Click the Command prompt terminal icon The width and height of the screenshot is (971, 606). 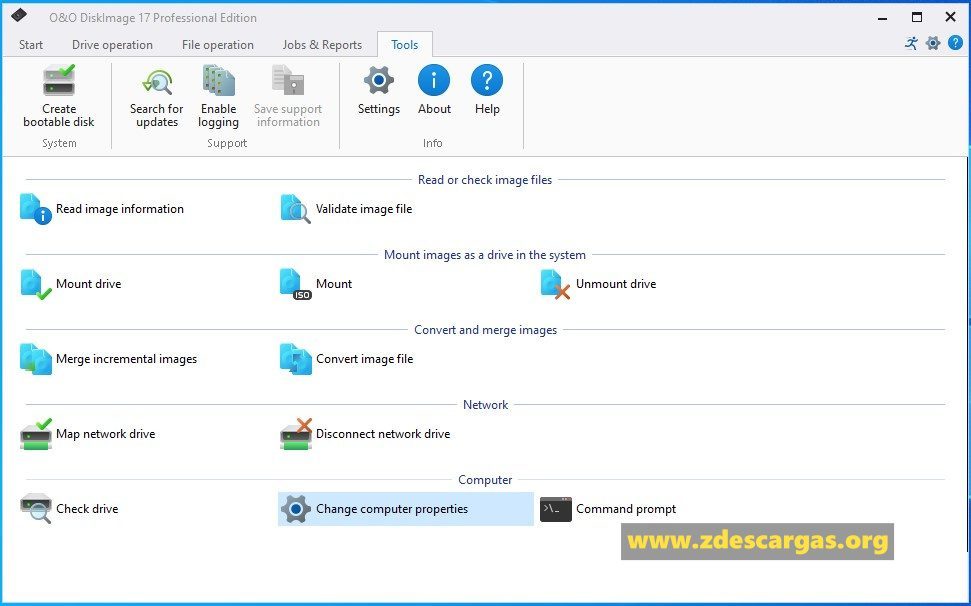click(x=555, y=509)
